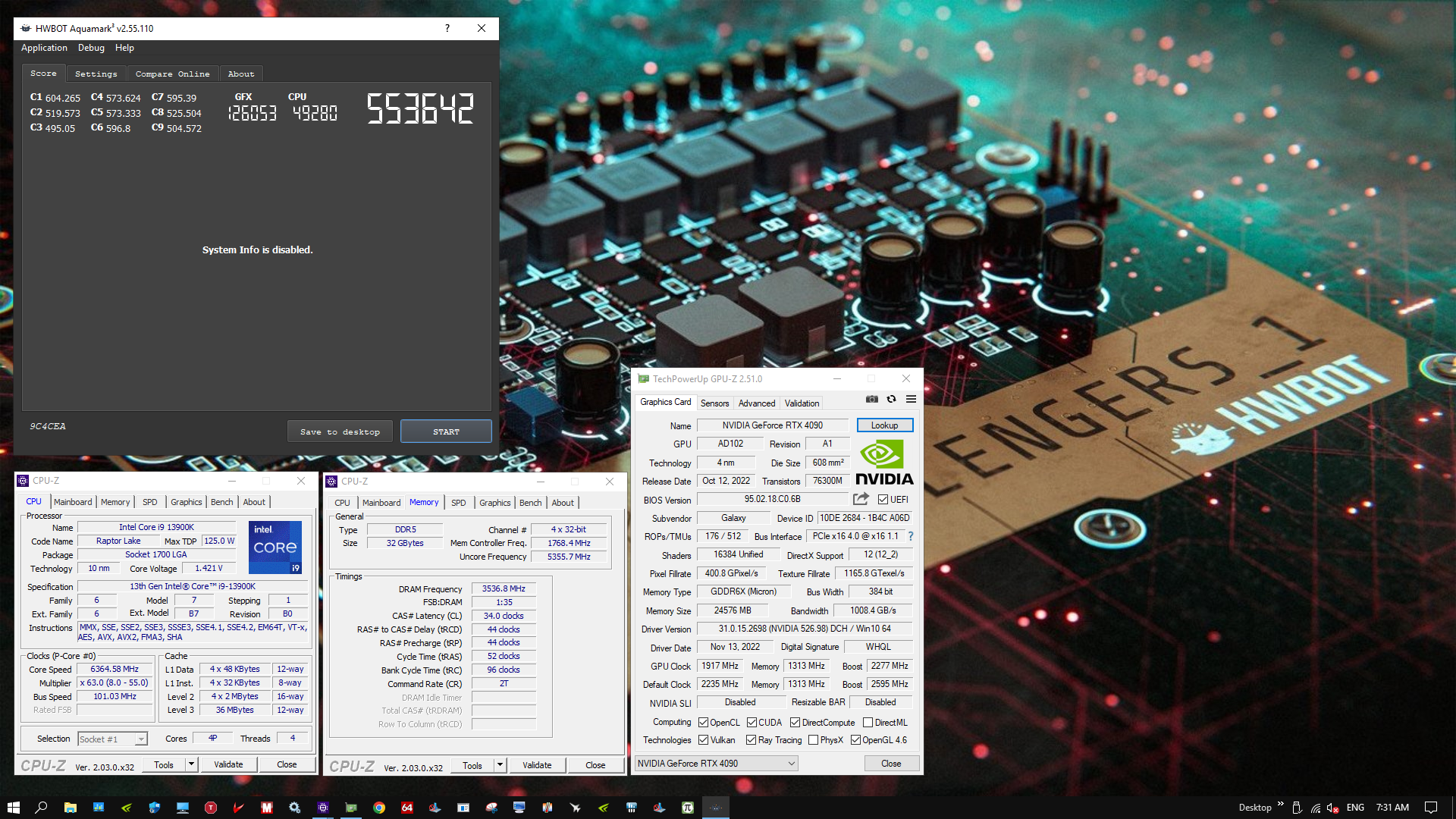
Task: Click the CPU-Z purple taskbar icon
Action: point(323,808)
